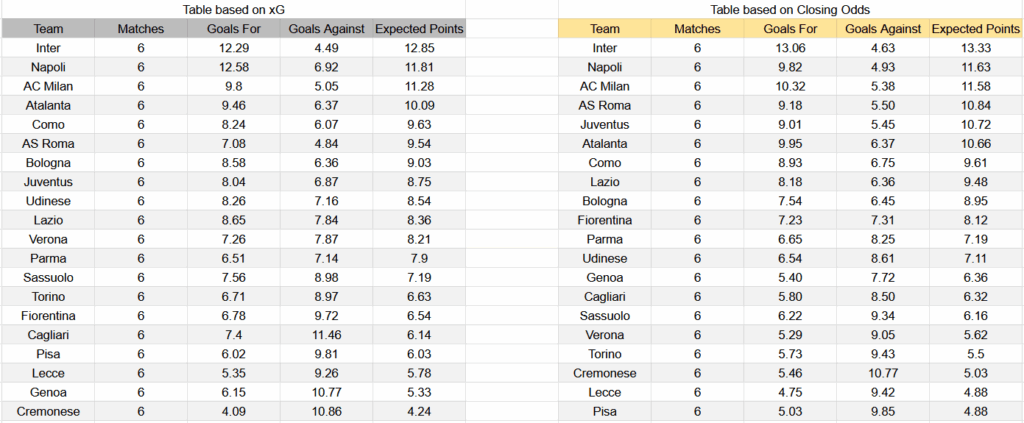
Task: Click the Pisa cell in Closing Odds table
Action: pyautogui.click(x=604, y=411)
